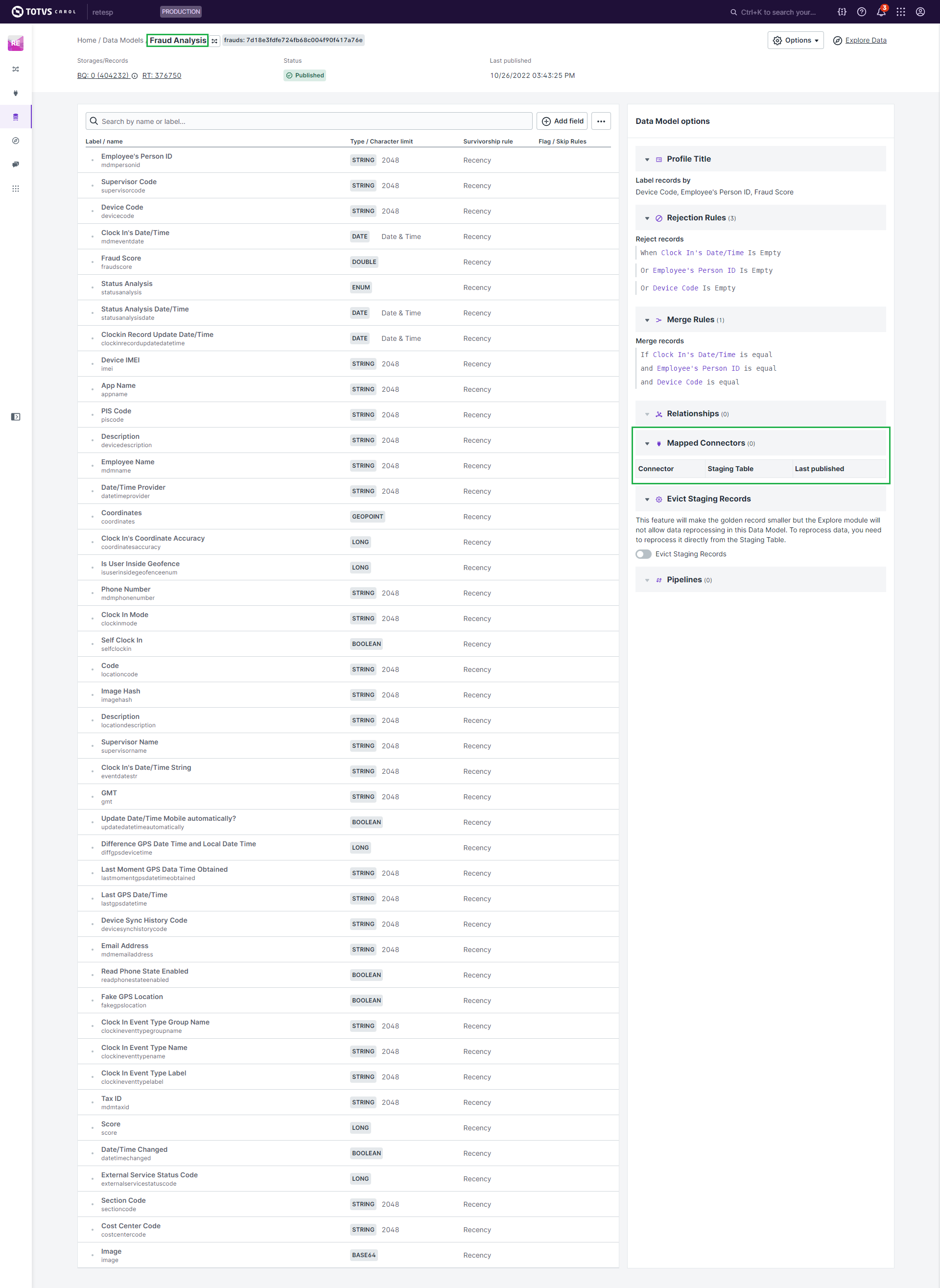
Task: Click the Add field button
Action: 562,121
